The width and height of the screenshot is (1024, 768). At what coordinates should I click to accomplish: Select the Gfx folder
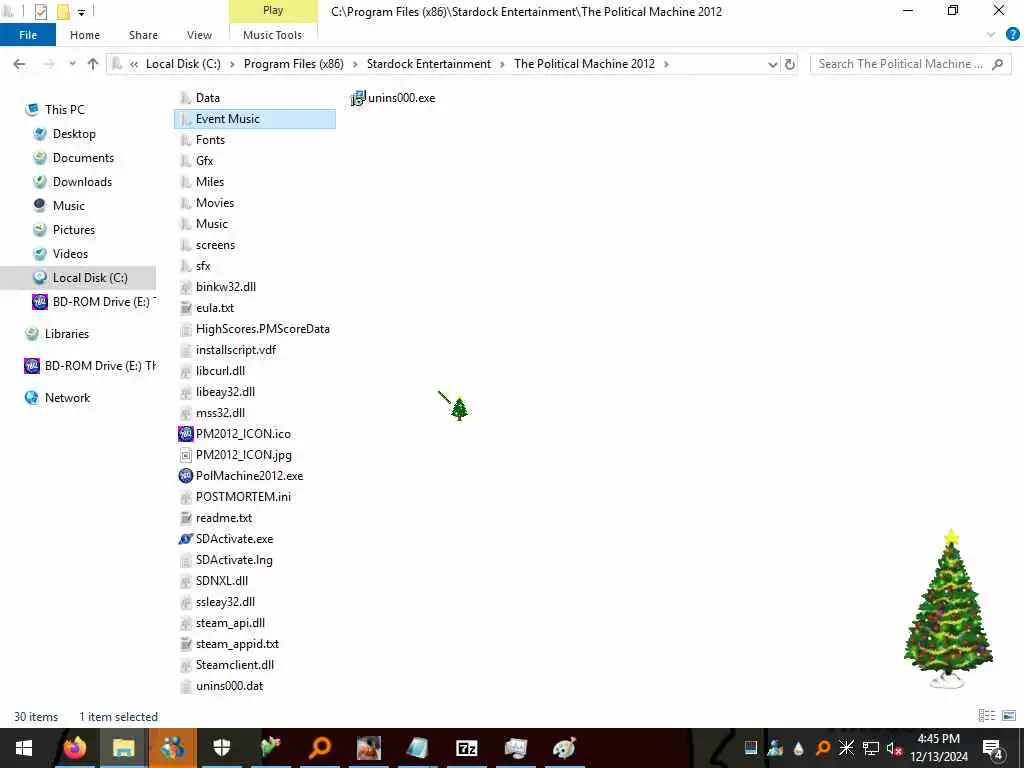click(x=204, y=161)
